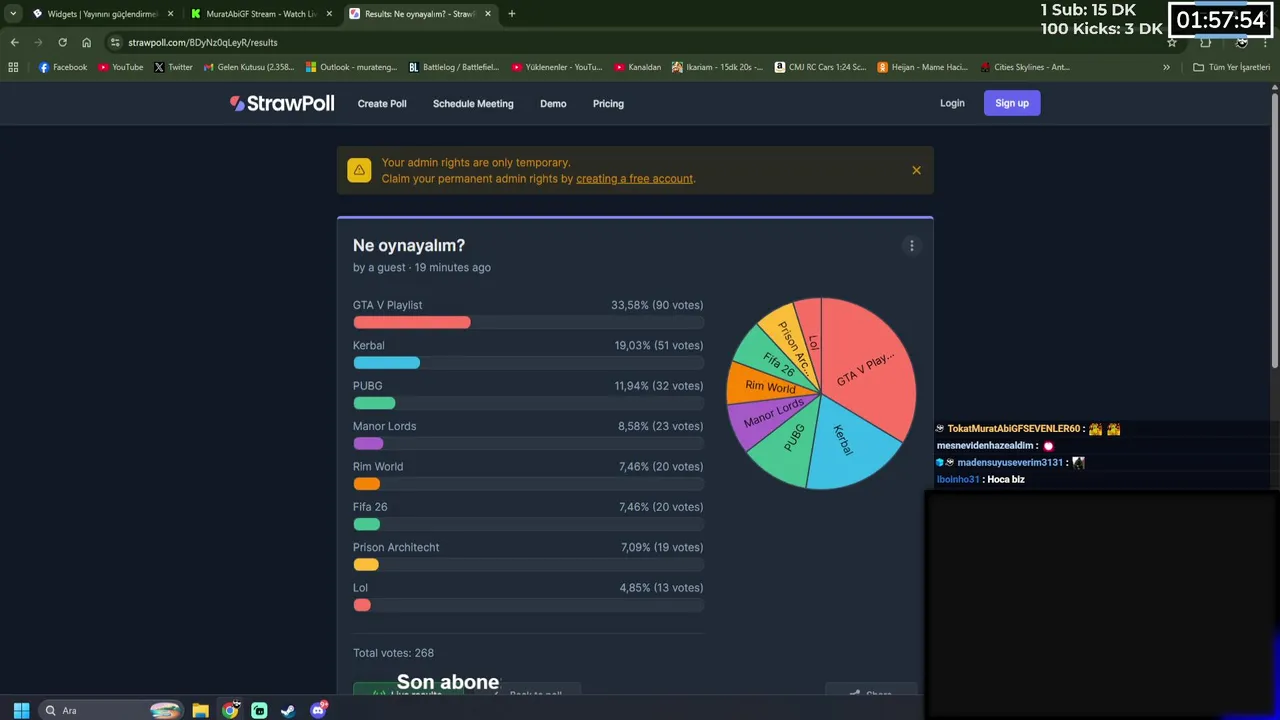Bookmark this page with the star icon
This screenshot has height=720, width=1280.
pyautogui.click(x=1172, y=42)
